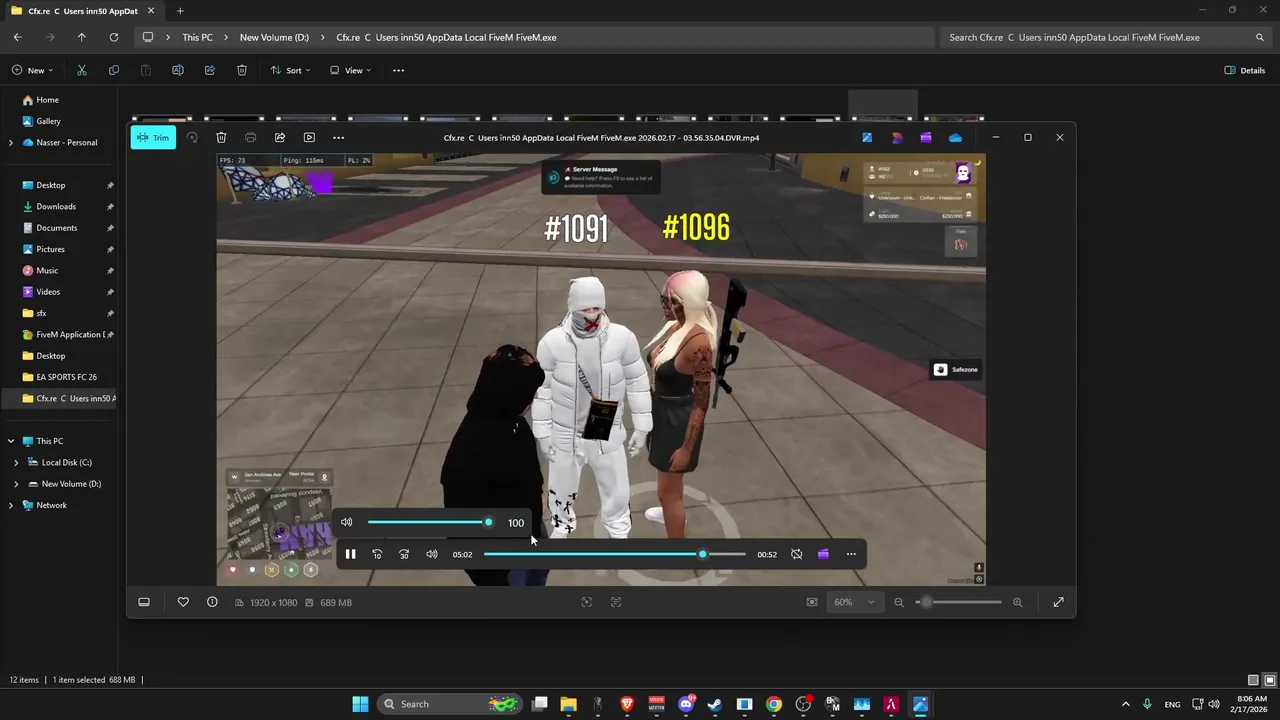Open the OneDrive cloud icon in Photos
This screenshot has width=1280, height=720.
pos(955,137)
